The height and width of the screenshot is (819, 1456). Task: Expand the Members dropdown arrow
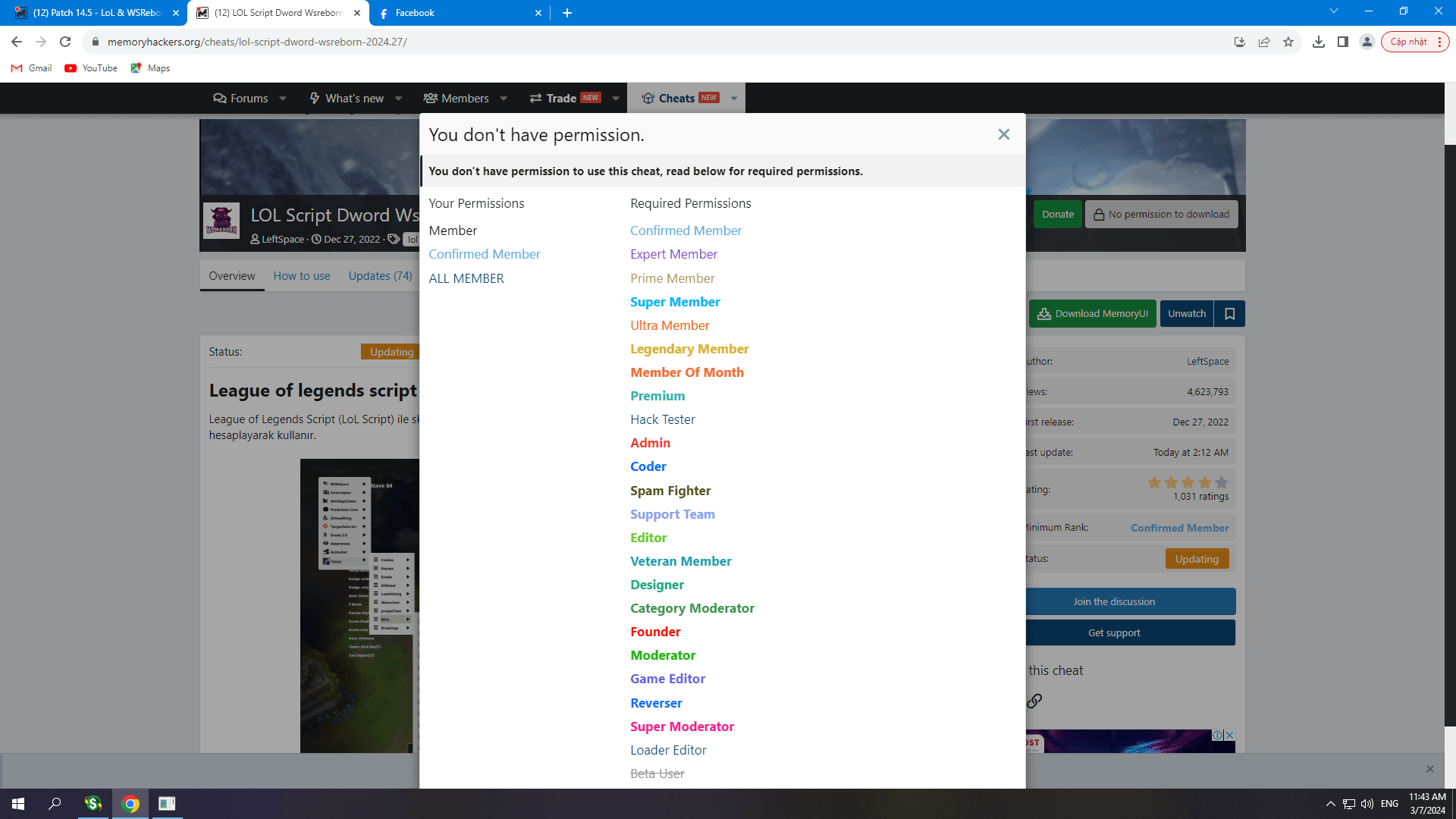click(504, 99)
